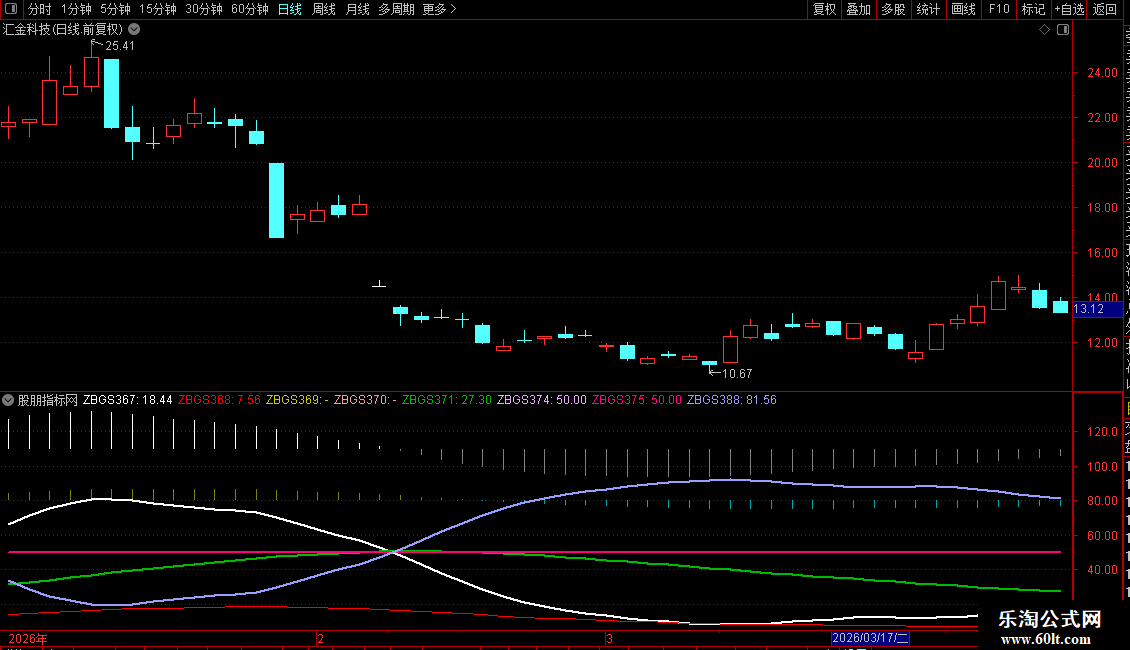Switch to 周线 weekly chart tab
The image size is (1130, 650).
tap(324, 9)
